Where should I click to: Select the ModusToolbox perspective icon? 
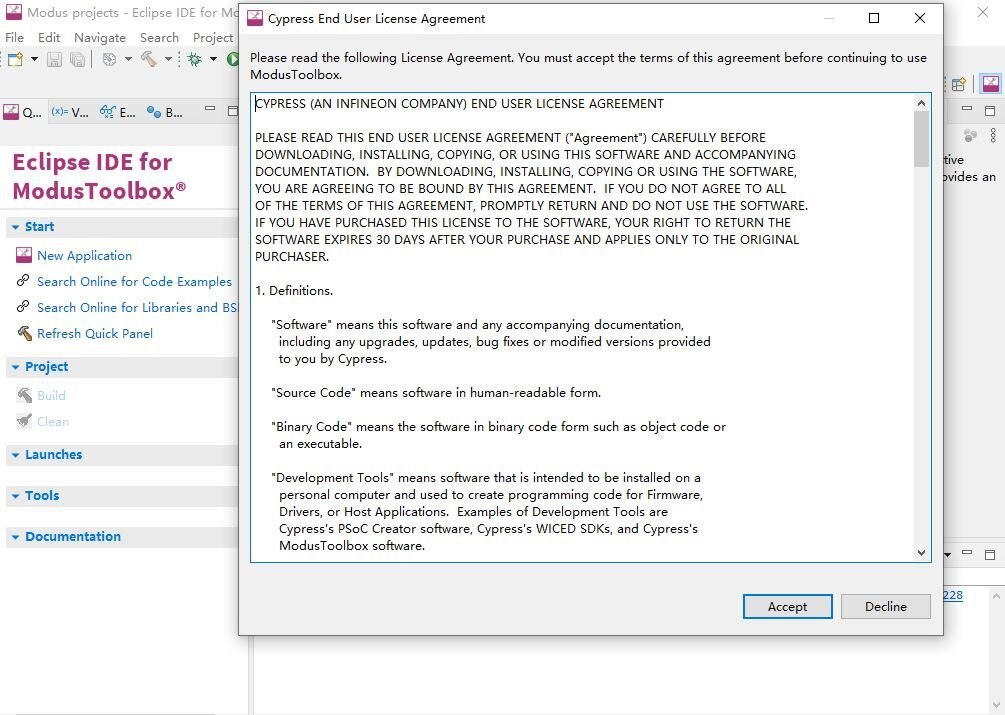click(x=991, y=84)
